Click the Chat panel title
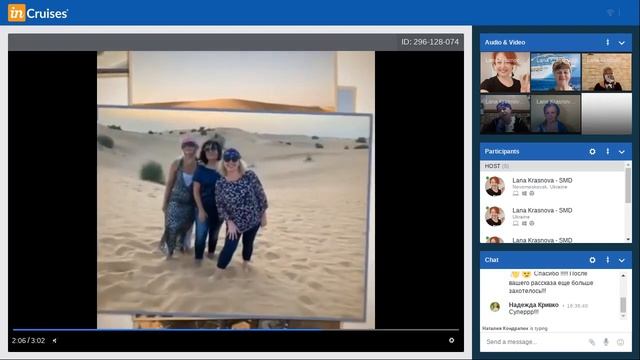The height and width of the screenshot is (360, 640). (491, 260)
